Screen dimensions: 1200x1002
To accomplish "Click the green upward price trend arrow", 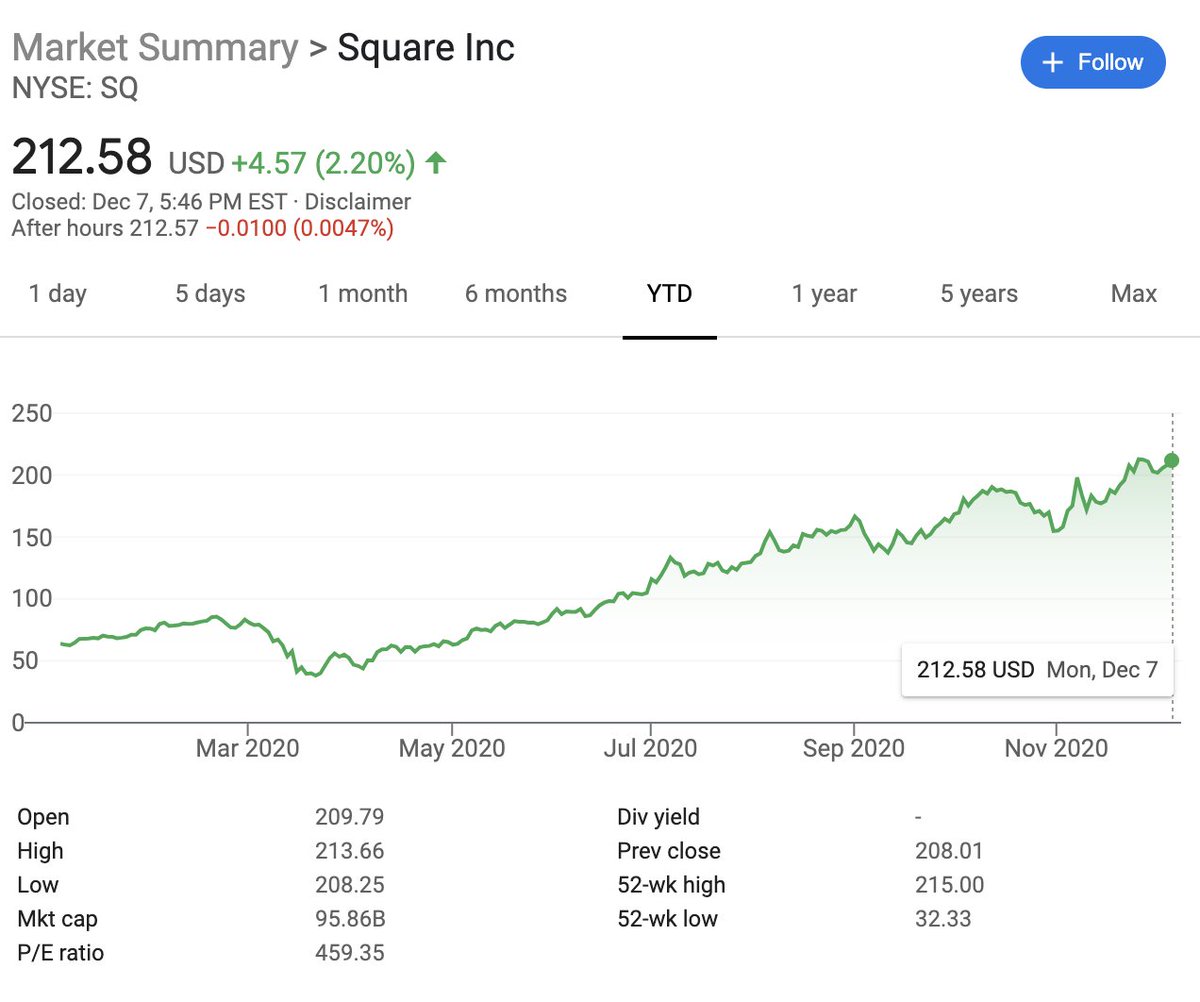I will point(434,160).
